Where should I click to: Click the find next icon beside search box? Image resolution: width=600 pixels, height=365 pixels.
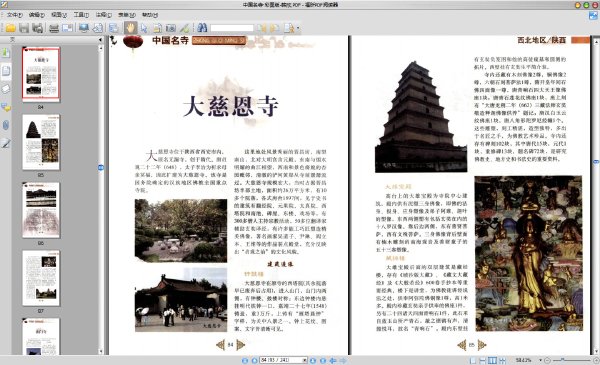tap(275, 28)
